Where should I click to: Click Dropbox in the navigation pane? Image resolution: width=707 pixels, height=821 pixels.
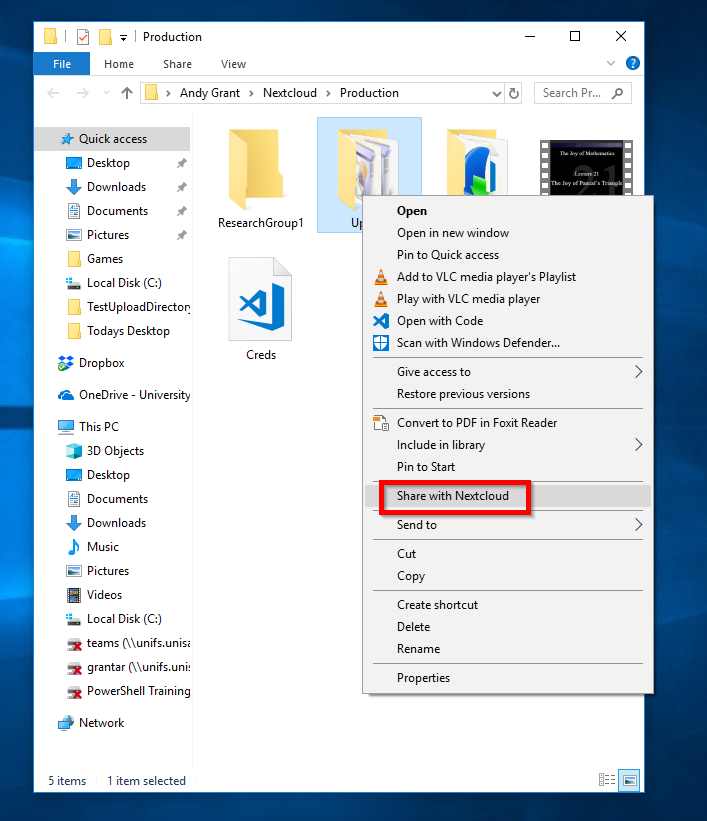click(x=101, y=363)
